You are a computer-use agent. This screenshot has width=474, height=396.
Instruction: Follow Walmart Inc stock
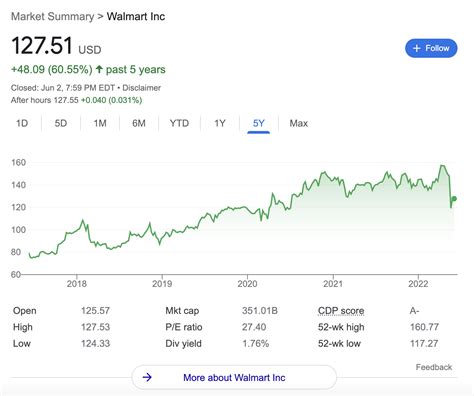(x=431, y=48)
